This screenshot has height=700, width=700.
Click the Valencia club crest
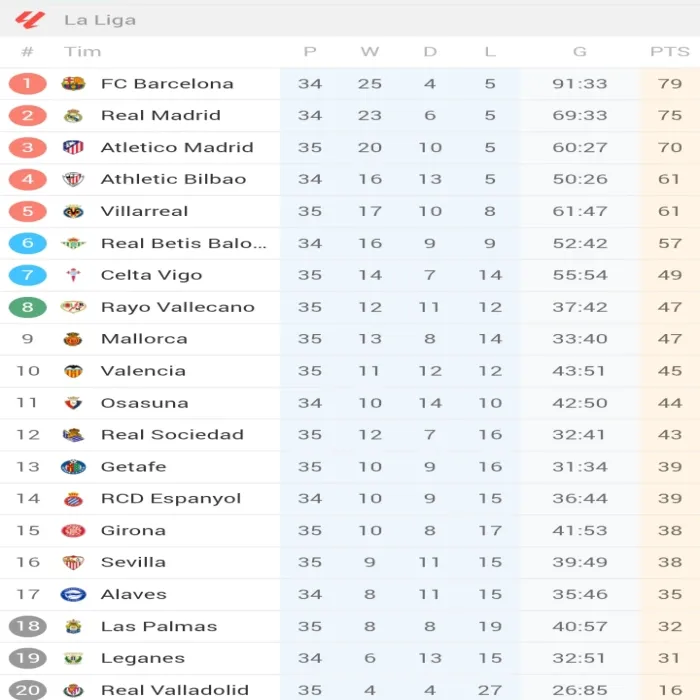73,371
